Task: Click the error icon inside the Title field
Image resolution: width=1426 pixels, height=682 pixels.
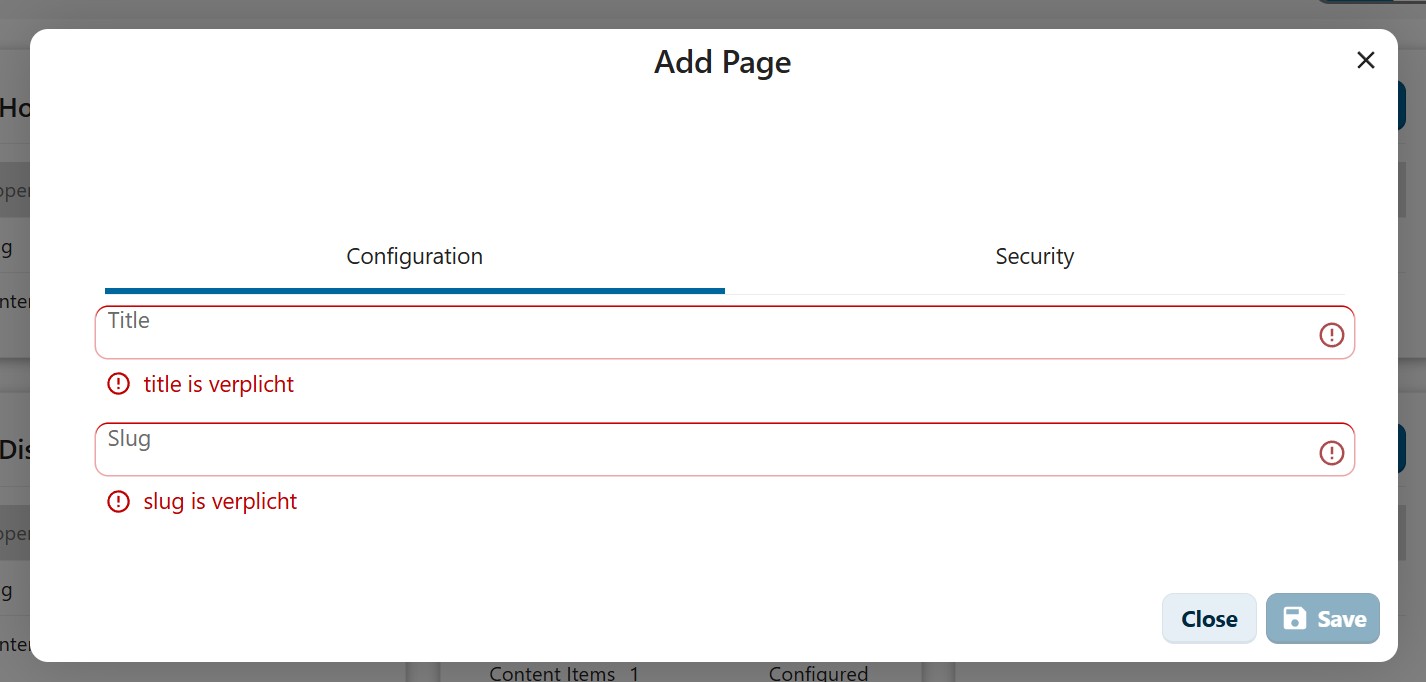Action: [x=1331, y=334]
